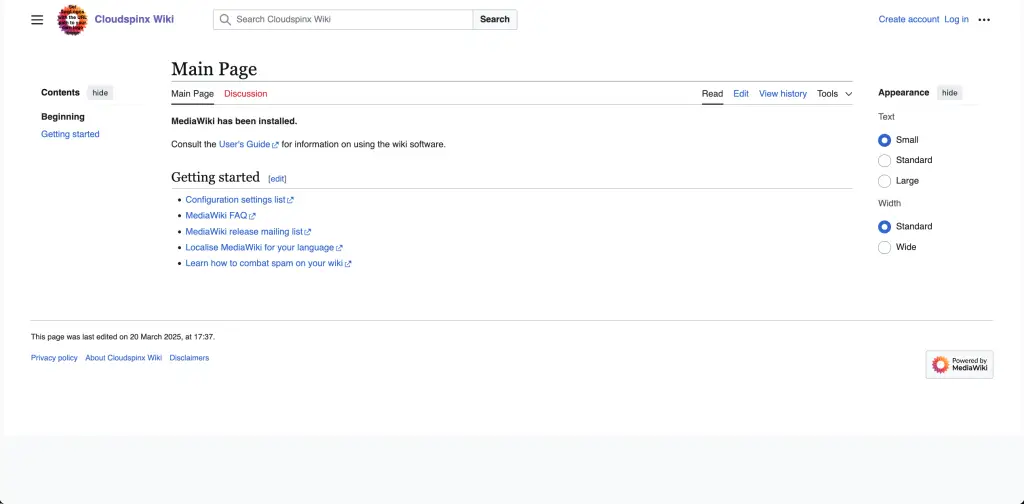Open Configuration settings list link
The image size is (1024, 504).
239,200
